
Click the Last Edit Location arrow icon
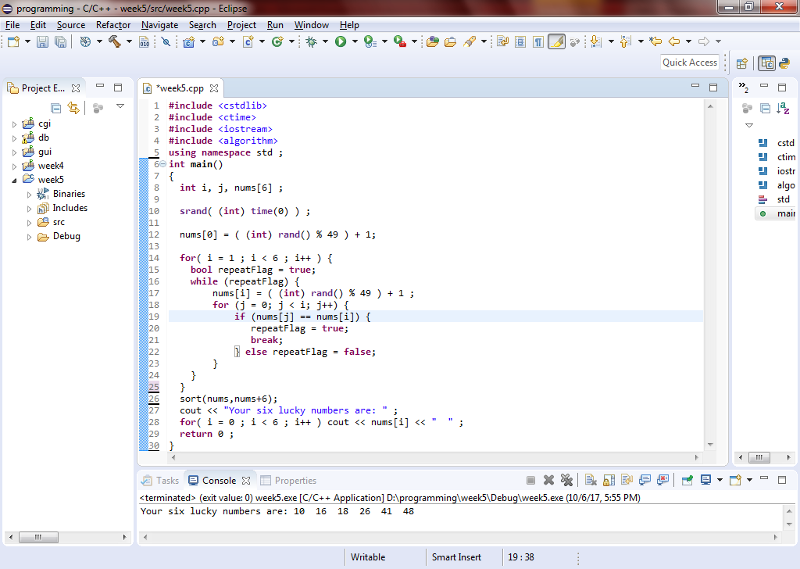click(x=656, y=41)
